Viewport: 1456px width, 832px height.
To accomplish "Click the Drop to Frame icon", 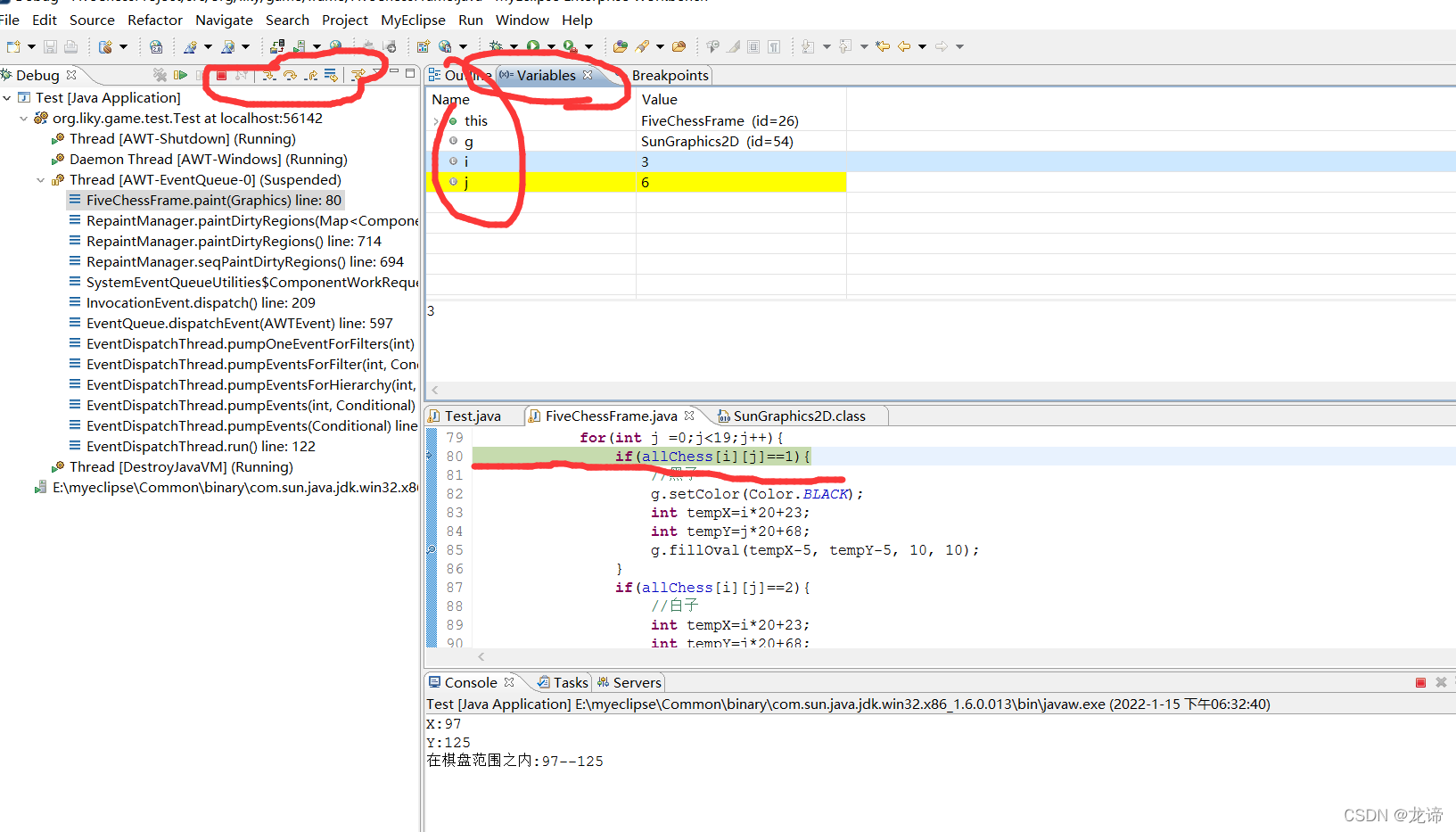I will [330, 75].
